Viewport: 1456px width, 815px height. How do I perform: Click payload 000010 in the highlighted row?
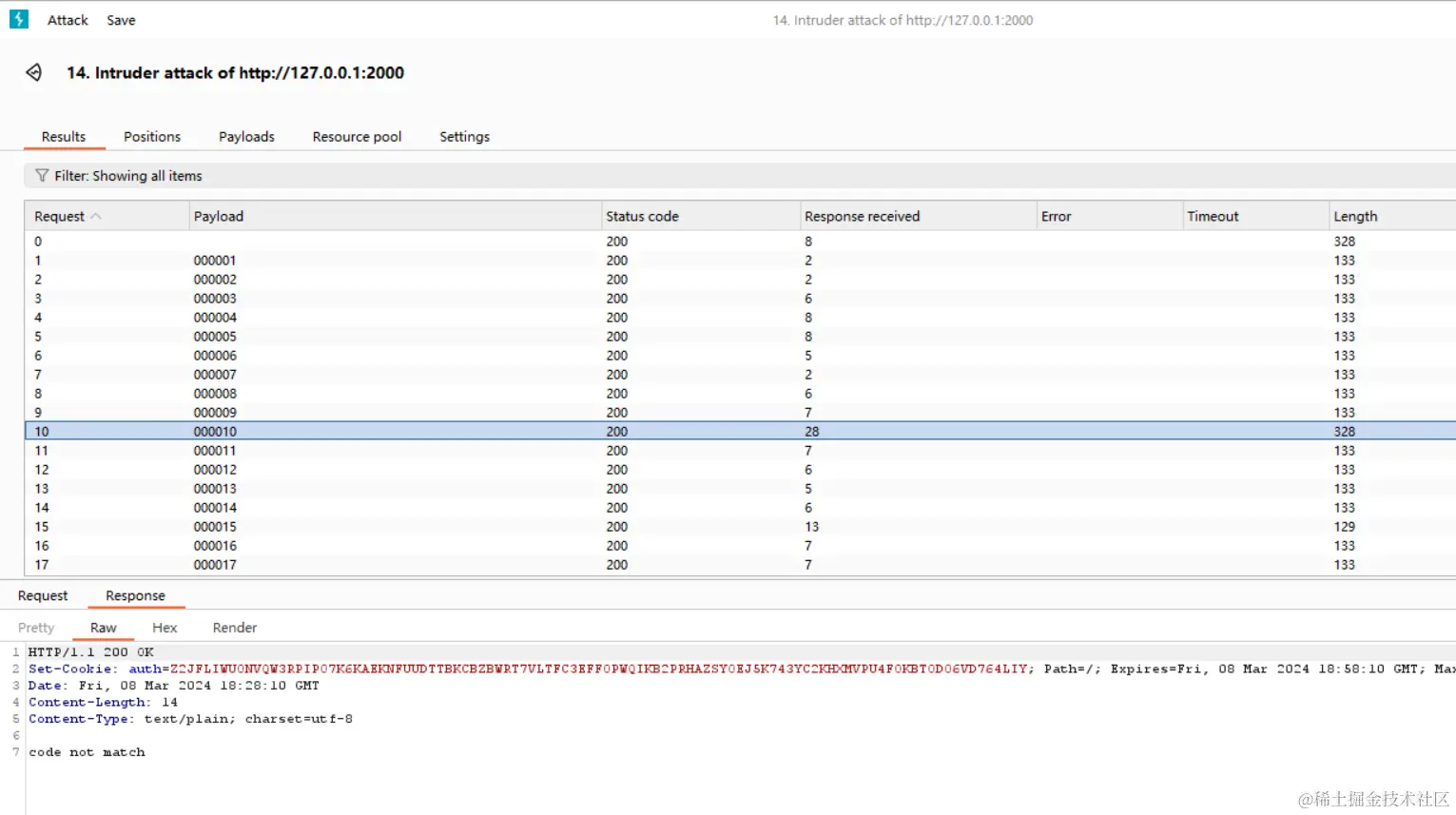click(215, 432)
